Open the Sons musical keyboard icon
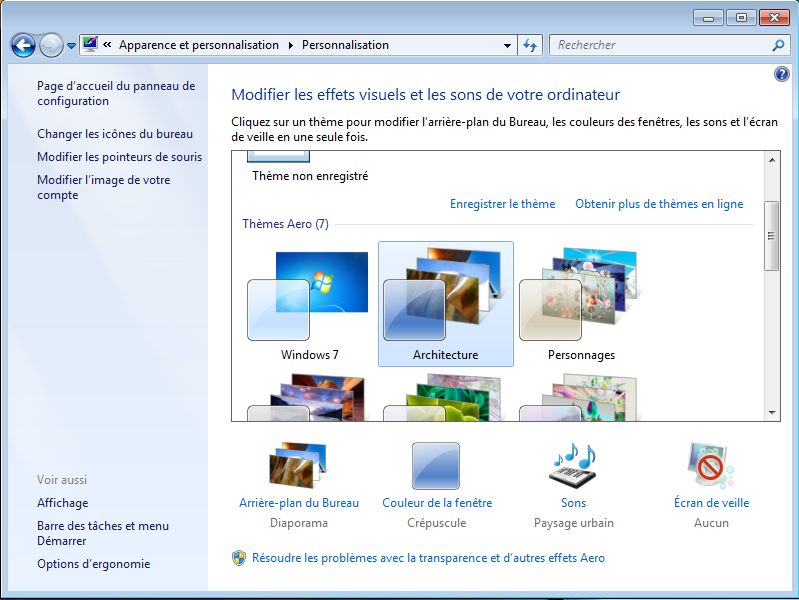799x600 pixels. tap(574, 465)
